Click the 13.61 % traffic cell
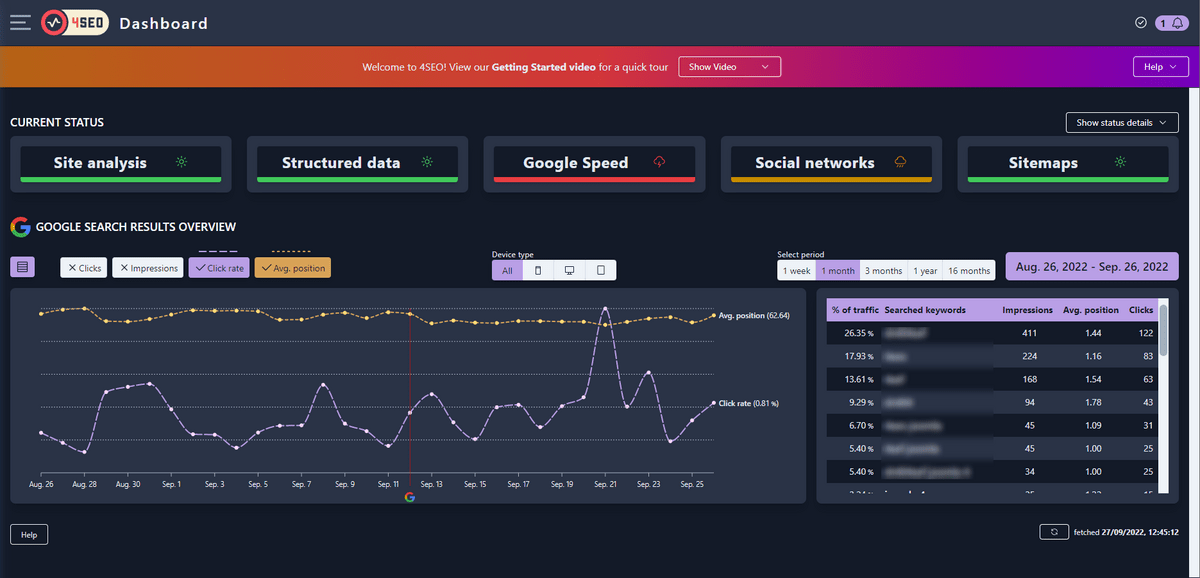The width and height of the screenshot is (1200, 578). point(859,379)
